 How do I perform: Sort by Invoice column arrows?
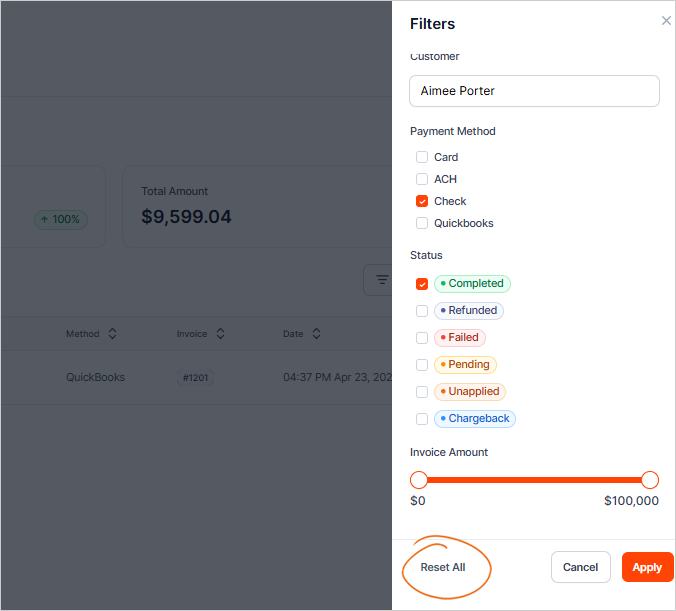point(220,334)
